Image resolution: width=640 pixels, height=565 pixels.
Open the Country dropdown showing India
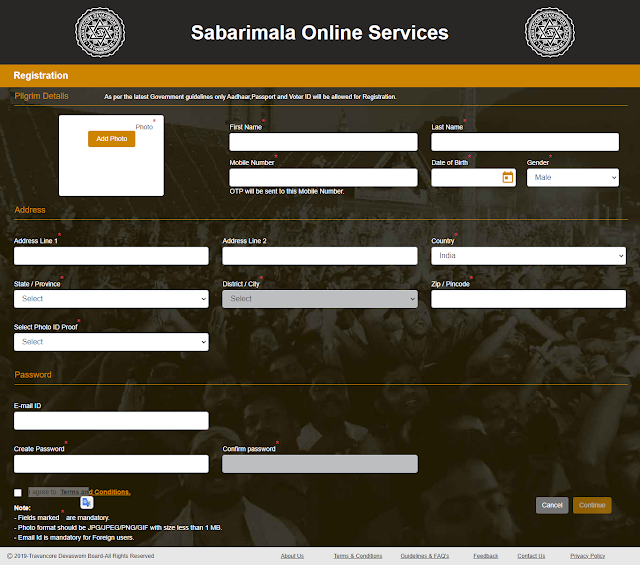pyautogui.click(x=528, y=256)
